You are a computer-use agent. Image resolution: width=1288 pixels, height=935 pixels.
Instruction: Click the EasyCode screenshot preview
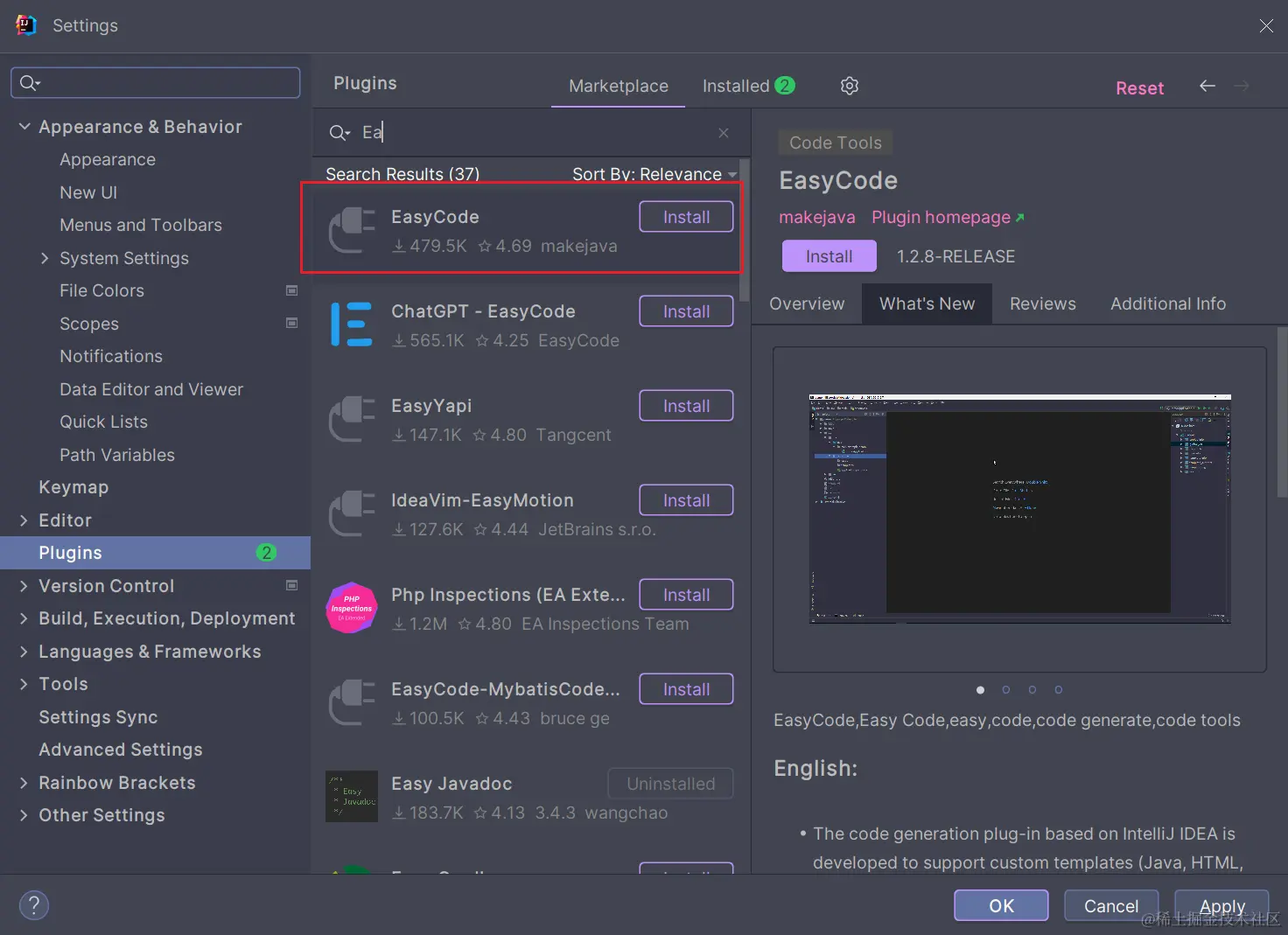click(1019, 509)
